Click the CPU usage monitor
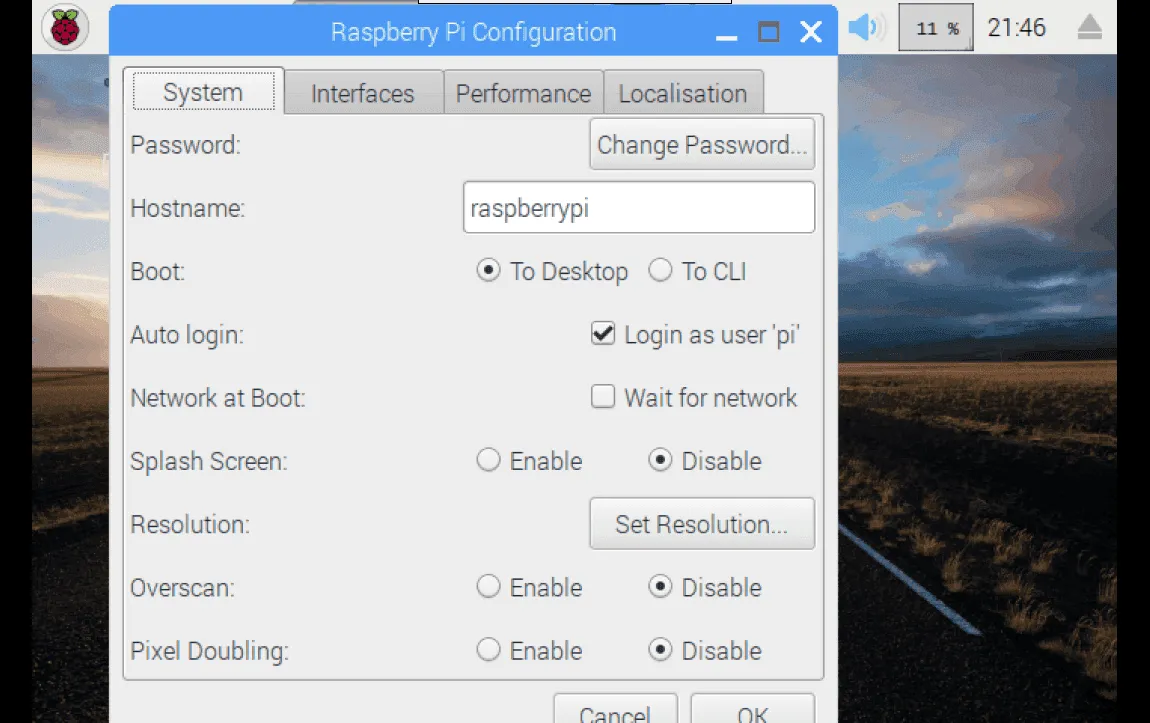 coord(937,29)
